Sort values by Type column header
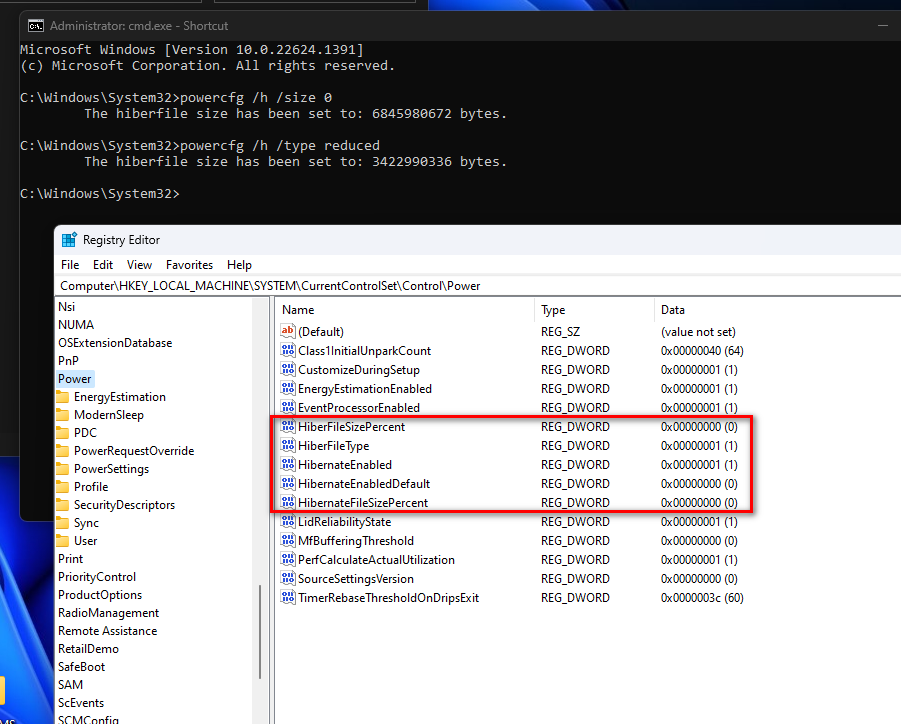 tap(595, 310)
